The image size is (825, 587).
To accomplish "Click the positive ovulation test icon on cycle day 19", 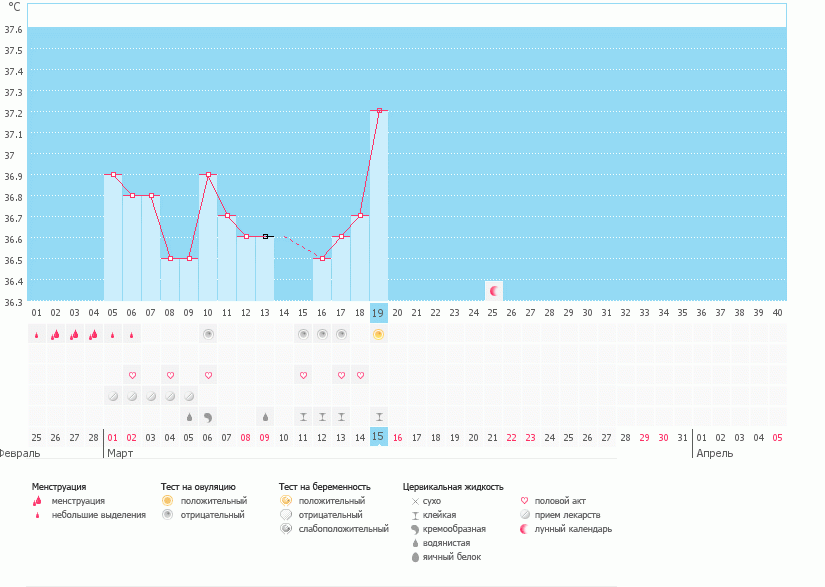I will point(379,334).
